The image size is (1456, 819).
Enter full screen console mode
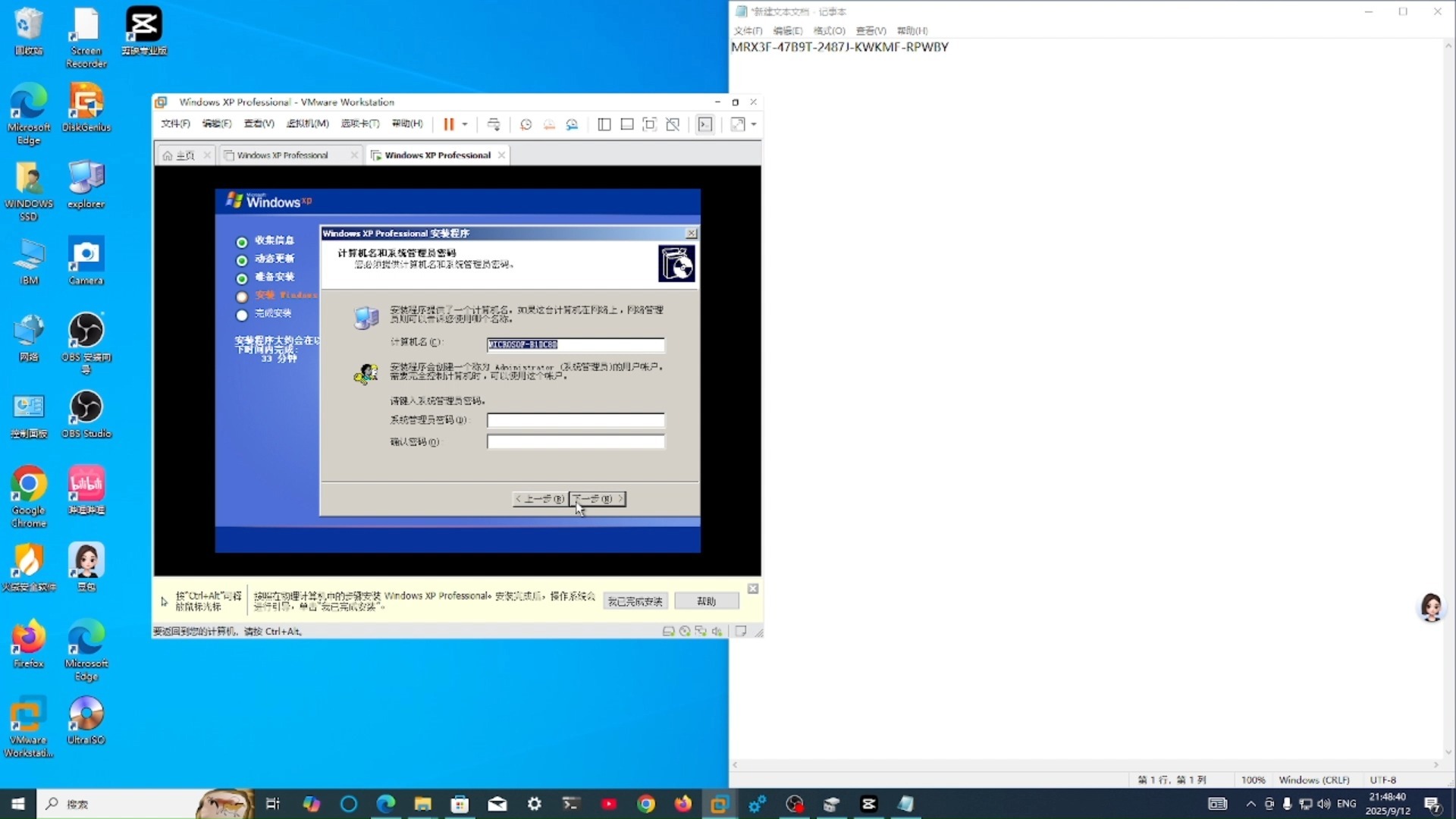tap(650, 124)
